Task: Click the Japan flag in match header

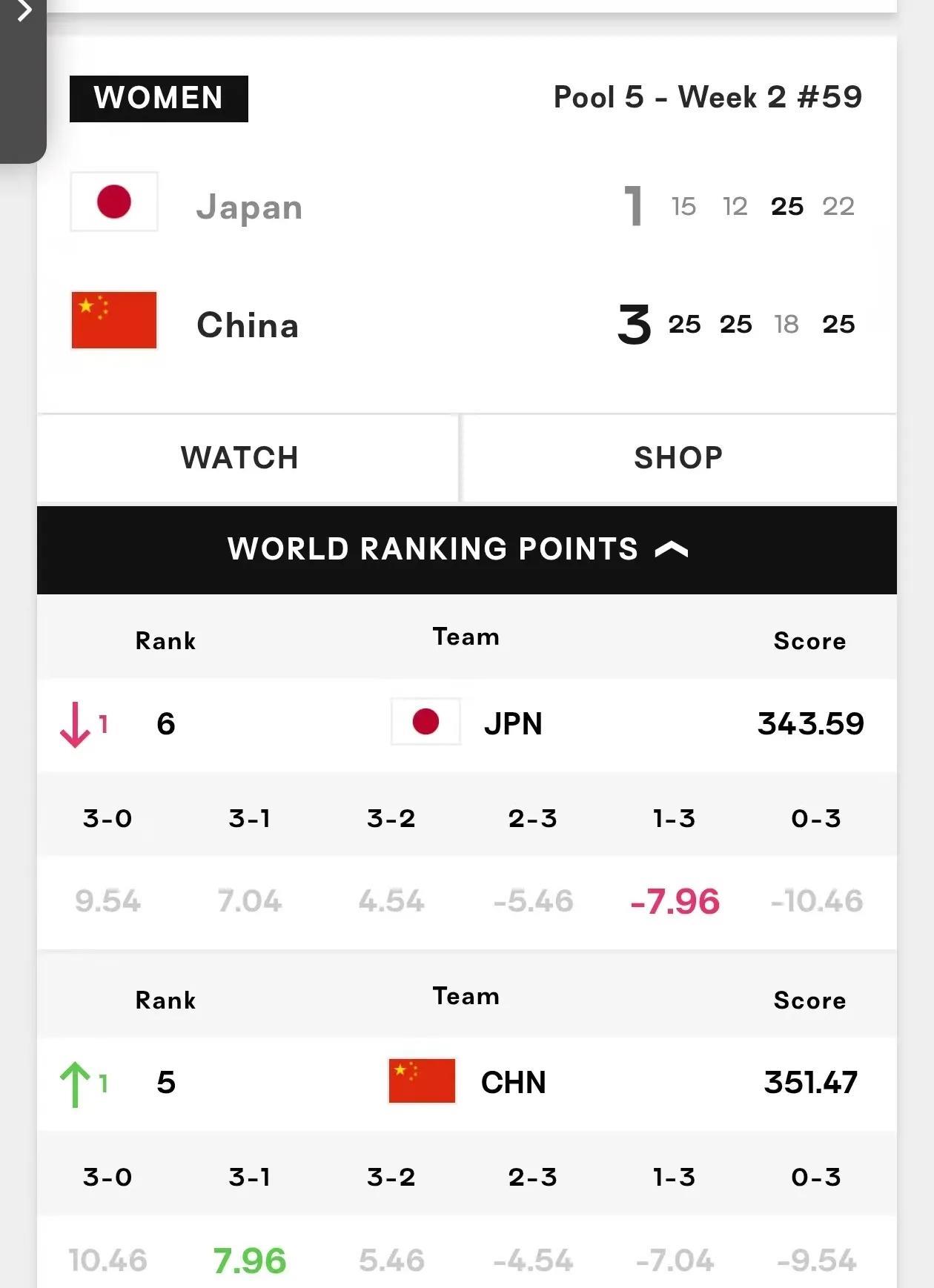Action: click(114, 202)
